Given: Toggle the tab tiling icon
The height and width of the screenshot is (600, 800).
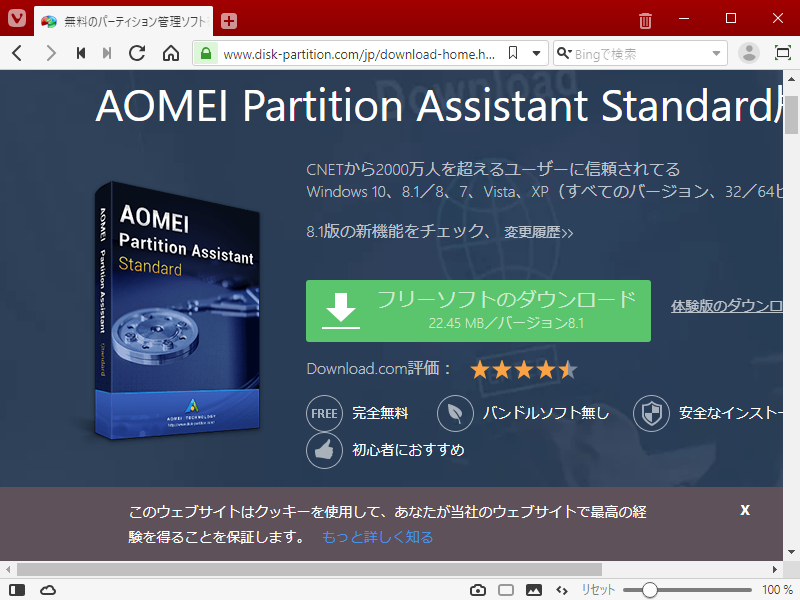Looking at the screenshot, I should (x=506, y=590).
